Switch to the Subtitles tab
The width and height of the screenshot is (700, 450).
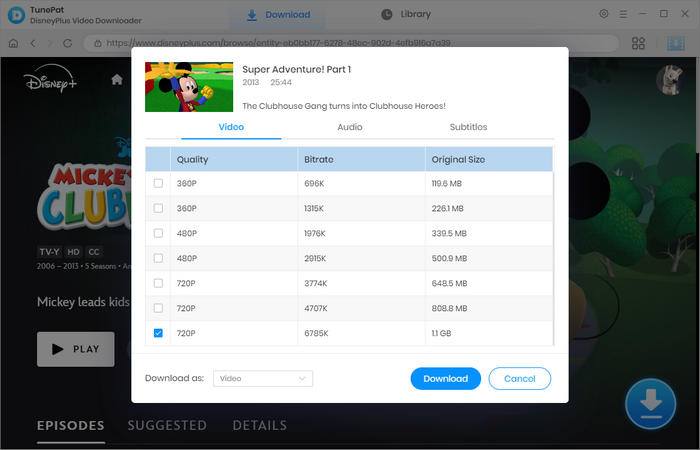tap(468, 128)
